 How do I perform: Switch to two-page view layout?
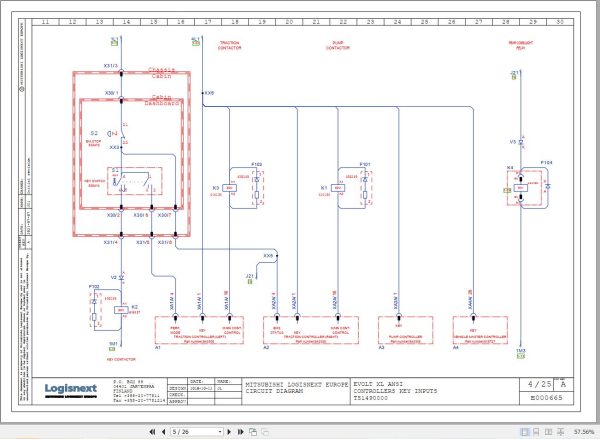pos(548,432)
